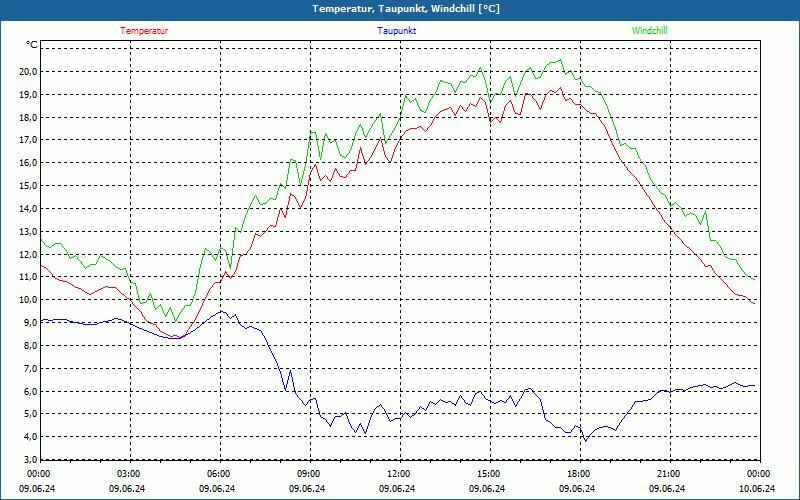
Task: Select the 18:00 time axis label
Action: (x=579, y=474)
